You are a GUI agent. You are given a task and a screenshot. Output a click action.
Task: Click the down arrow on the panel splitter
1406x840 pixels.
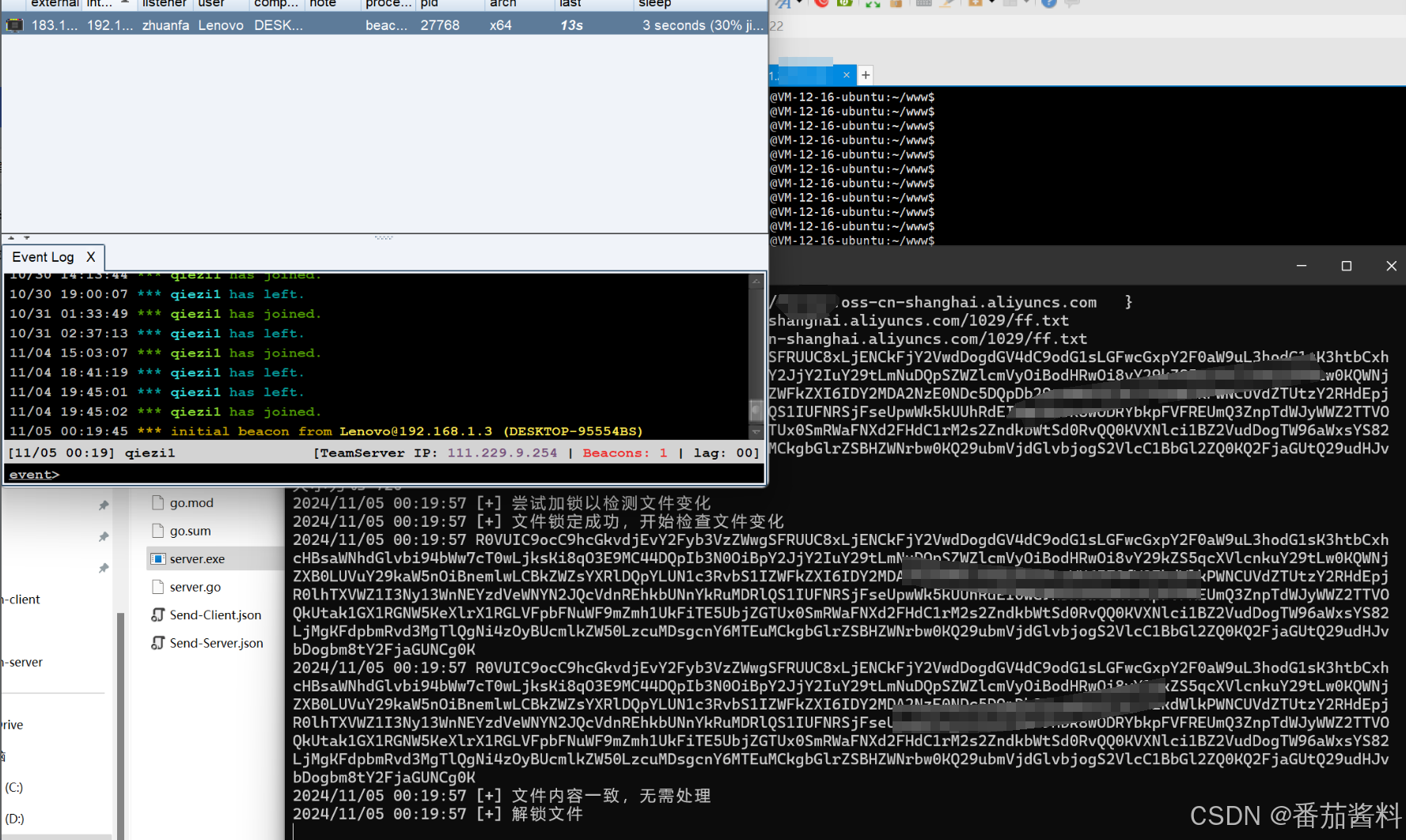(x=27, y=237)
